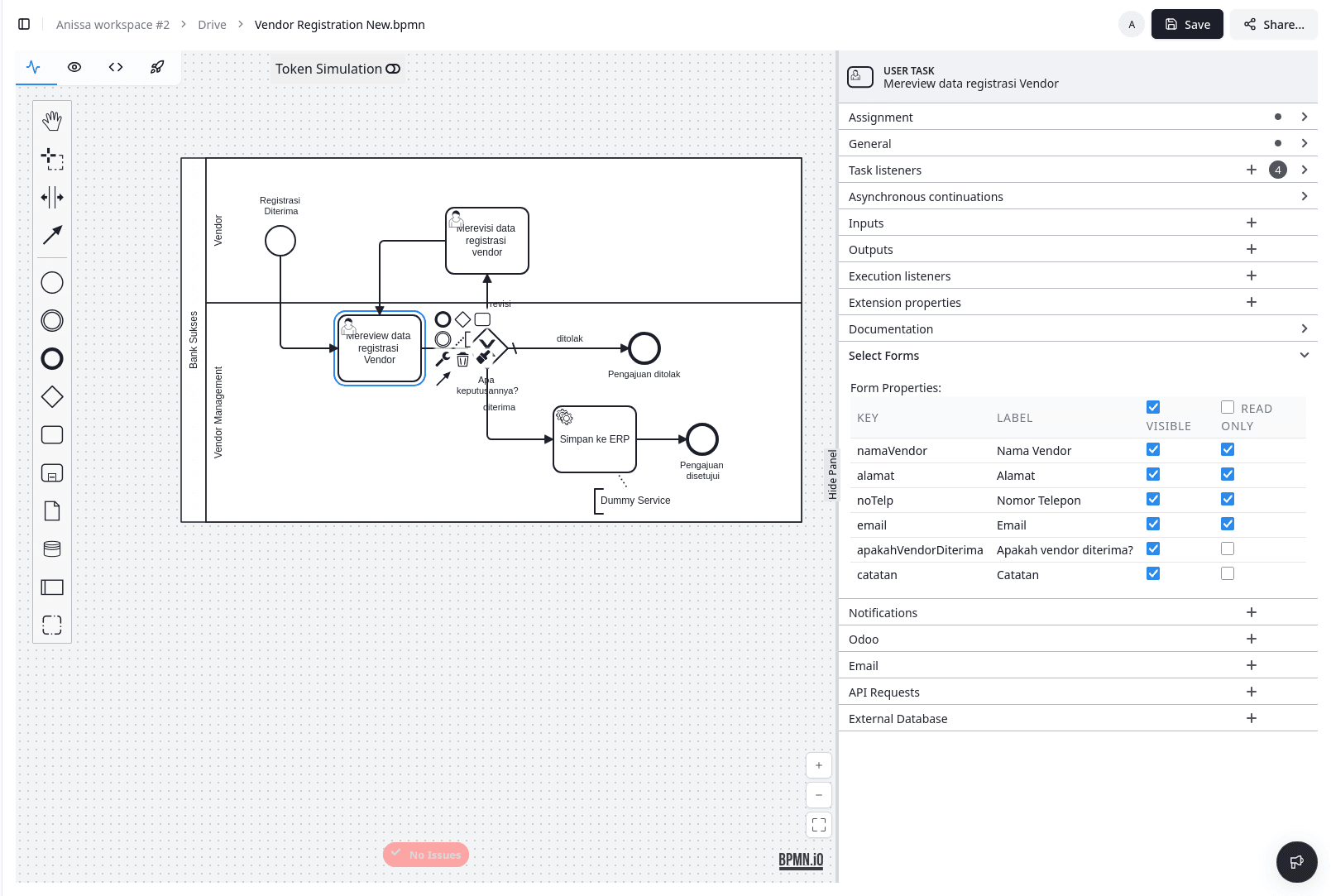This screenshot has height=896, width=1331.
Task: Create a pool/participant from the palette
Action: click(52, 587)
